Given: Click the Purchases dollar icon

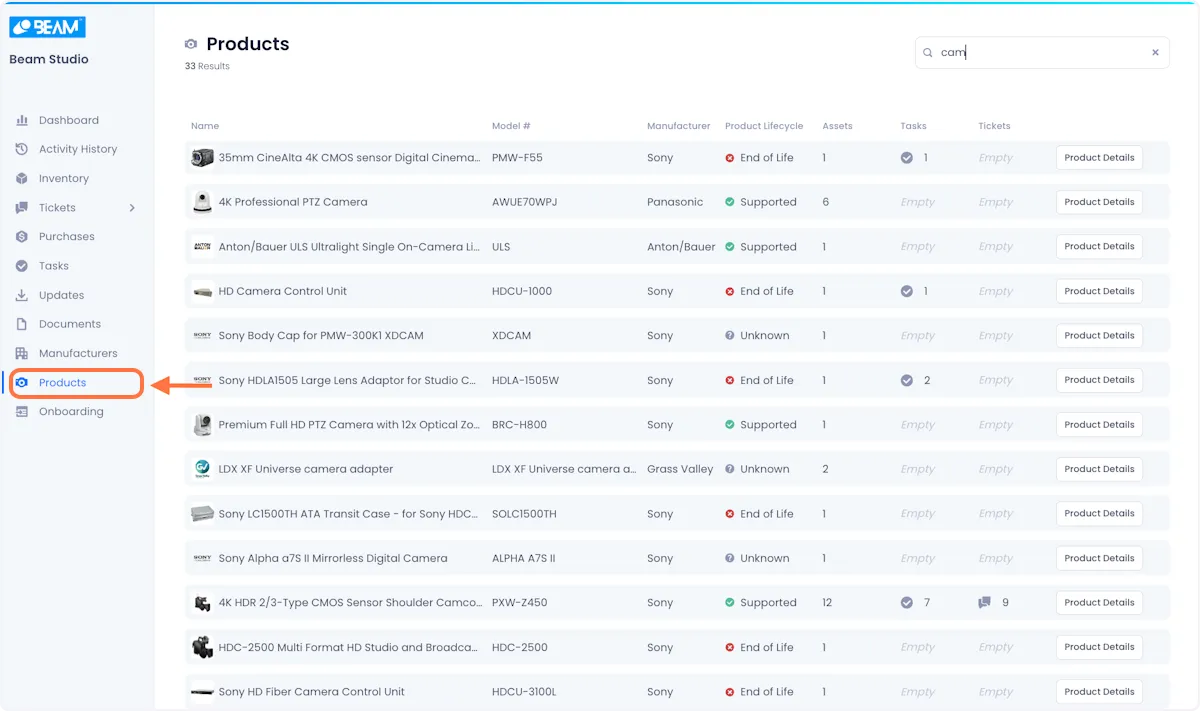Looking at the screenshot, I should 22,236.
